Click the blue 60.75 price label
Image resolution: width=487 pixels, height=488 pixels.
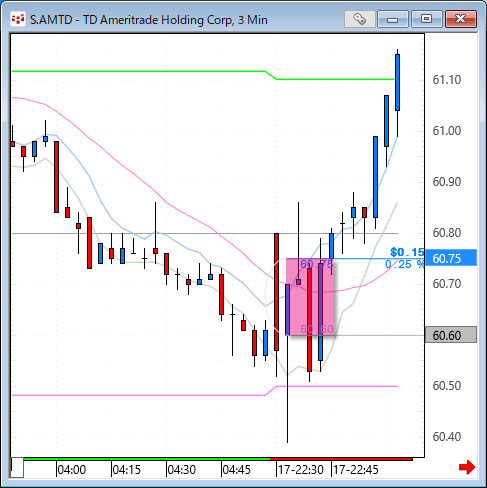click(451, 258)
